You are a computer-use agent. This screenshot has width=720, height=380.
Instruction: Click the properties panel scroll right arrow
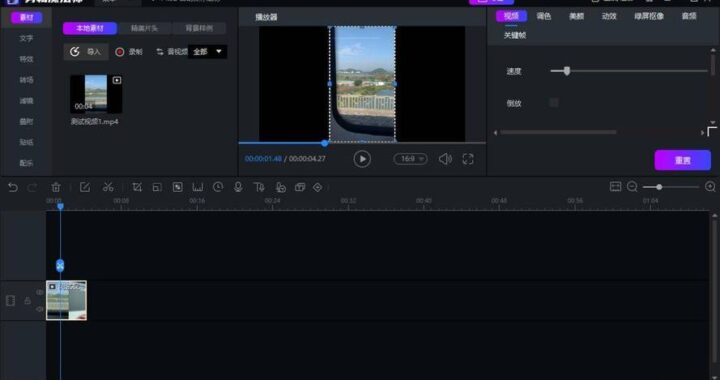click(x=703, y=133)
